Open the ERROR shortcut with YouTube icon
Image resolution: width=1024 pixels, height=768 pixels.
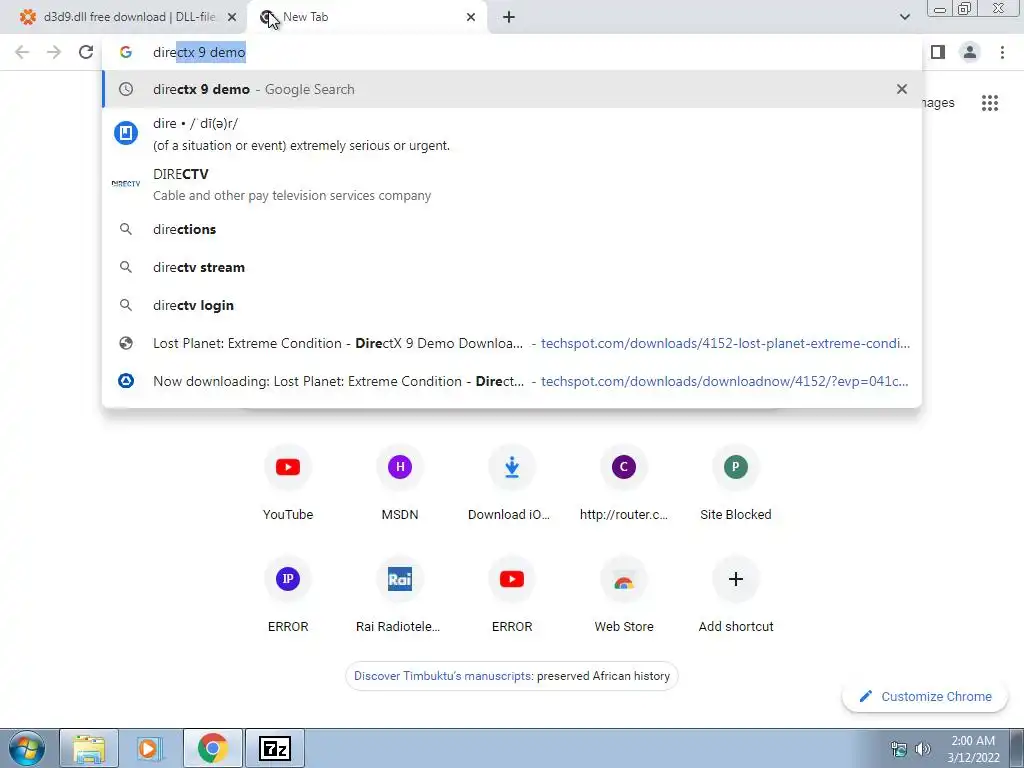point(511,594)
